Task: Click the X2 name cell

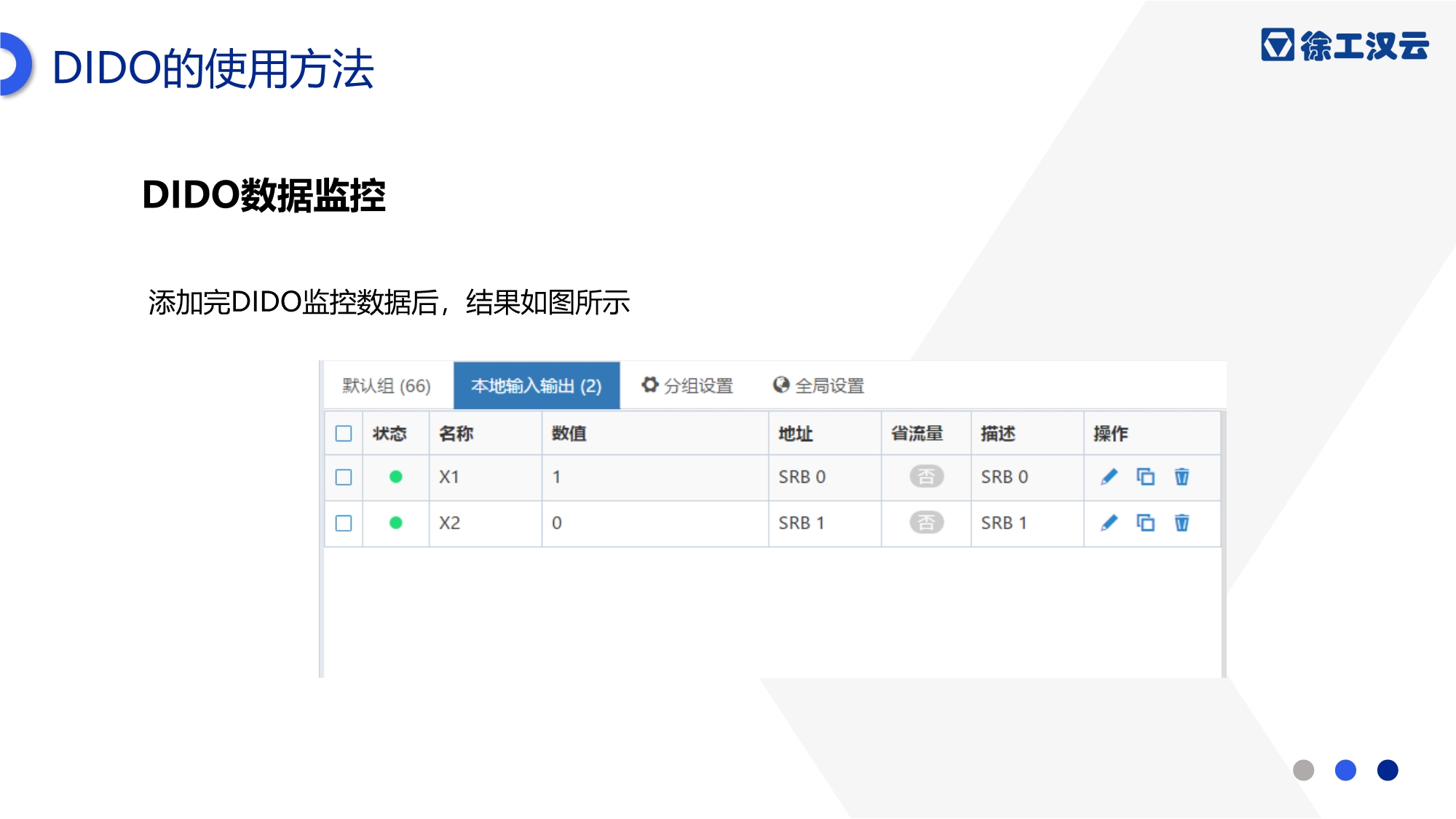Action: coord(486,523)
